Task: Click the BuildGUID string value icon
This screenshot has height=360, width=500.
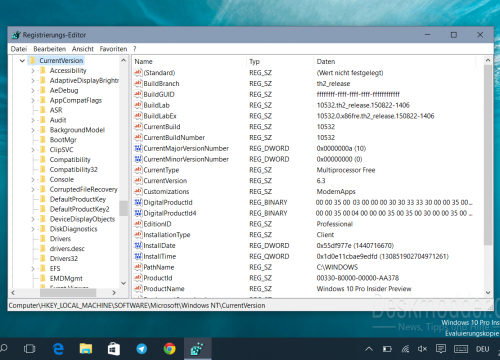Action: [x=138, y=94]
